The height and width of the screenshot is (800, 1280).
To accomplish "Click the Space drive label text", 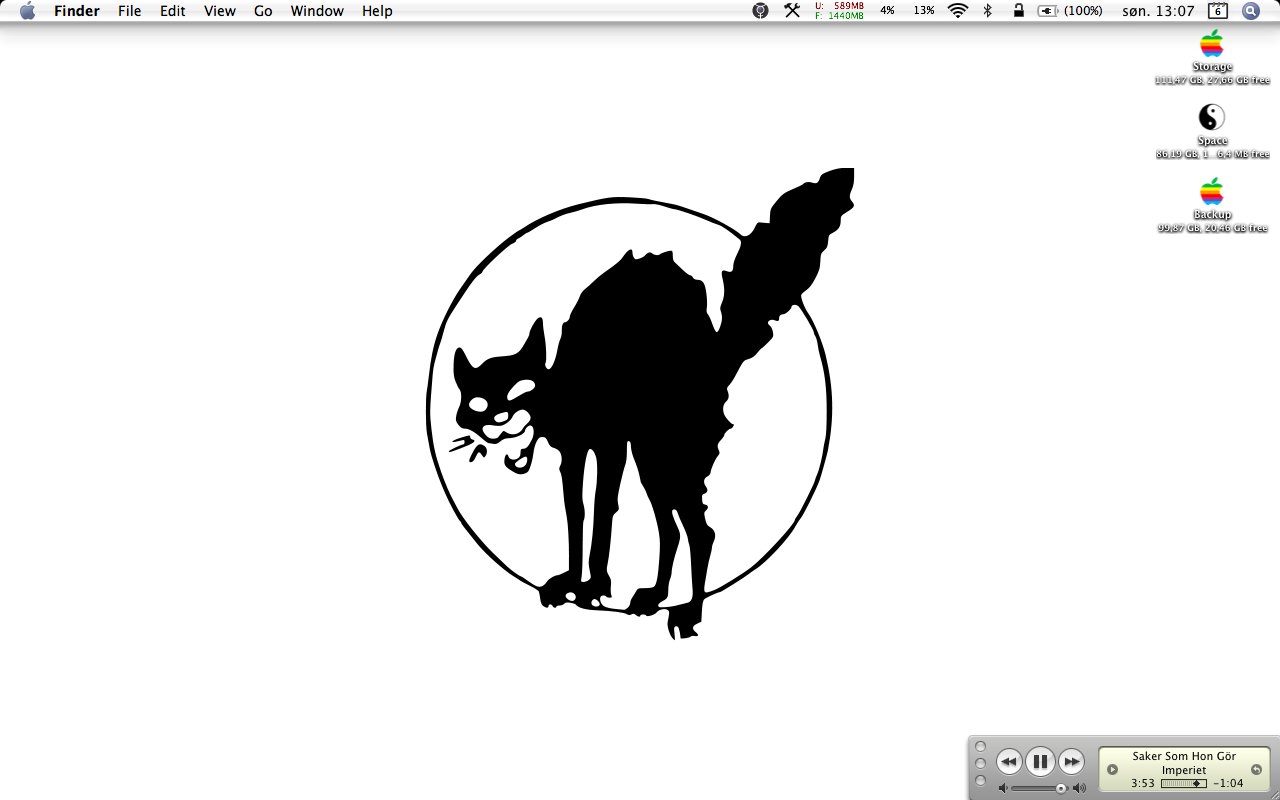I will tap(1212, 141).
